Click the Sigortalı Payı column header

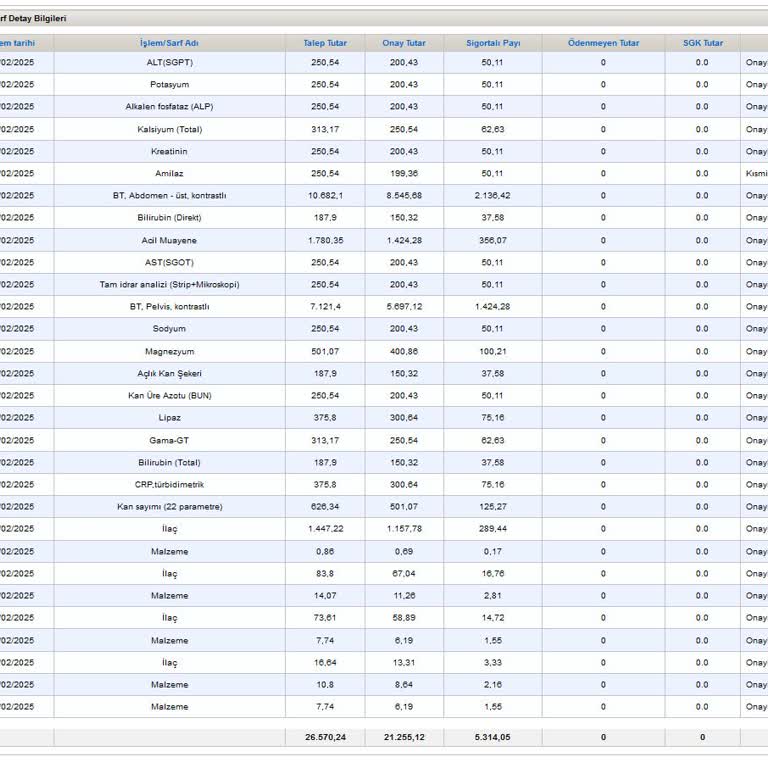tap(493, 43)
